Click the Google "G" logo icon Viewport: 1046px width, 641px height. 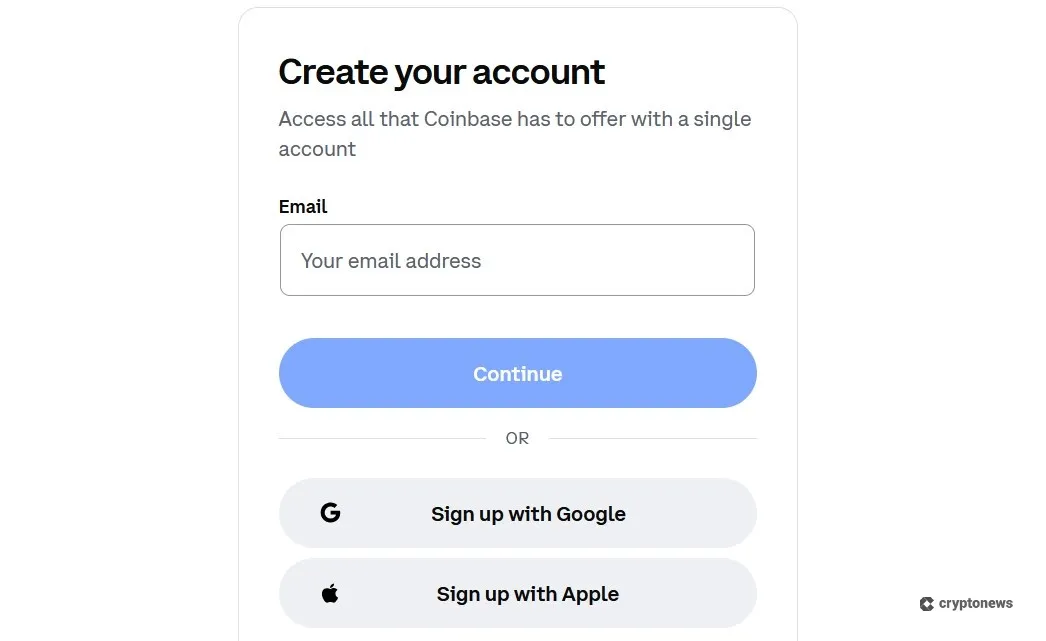(330, 512)
